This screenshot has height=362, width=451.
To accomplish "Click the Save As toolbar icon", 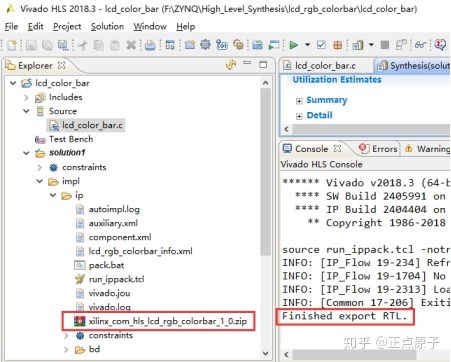I will [63, 45].
